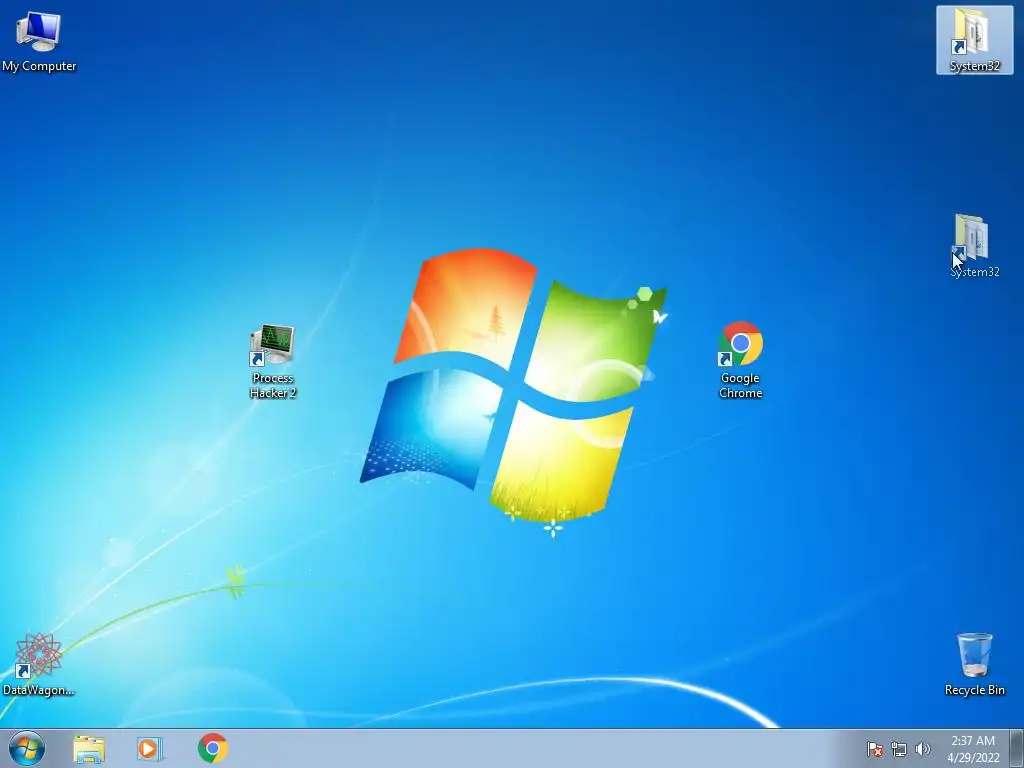Click the Show Desktop strip beside the clock
The width and height of the screenshot is (1024, 768).
[1017, 749]
